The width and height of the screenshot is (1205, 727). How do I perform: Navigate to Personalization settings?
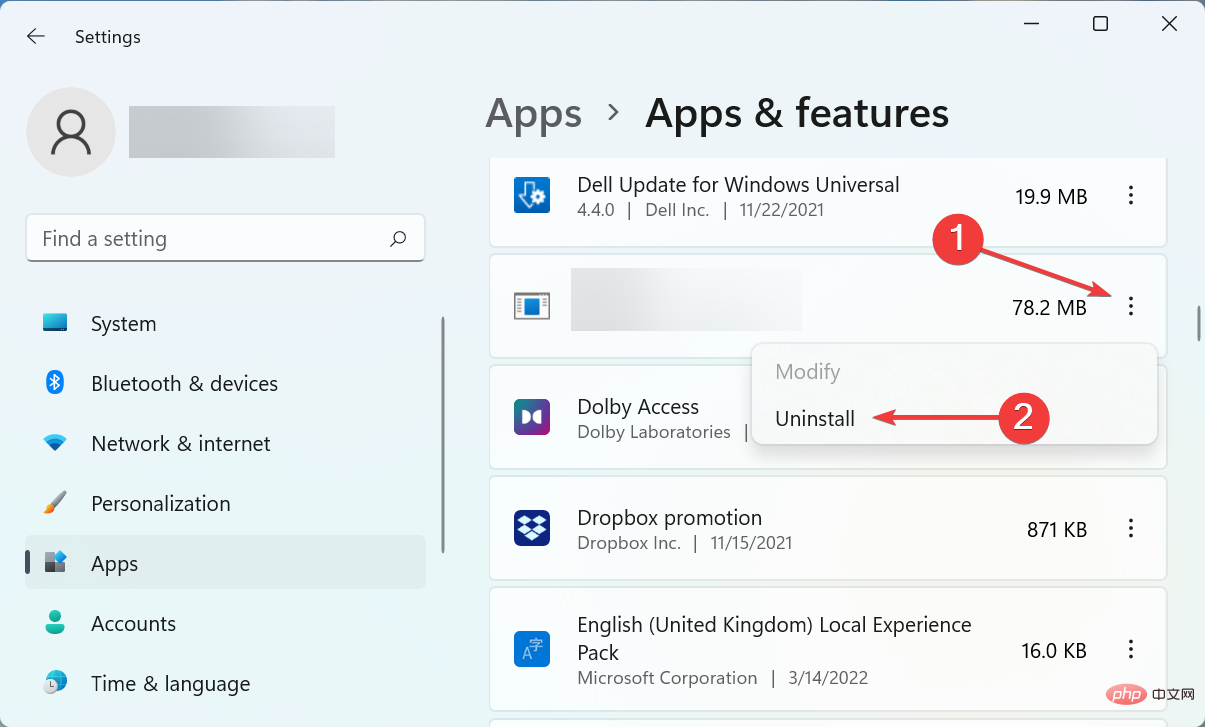click(160, 504)
